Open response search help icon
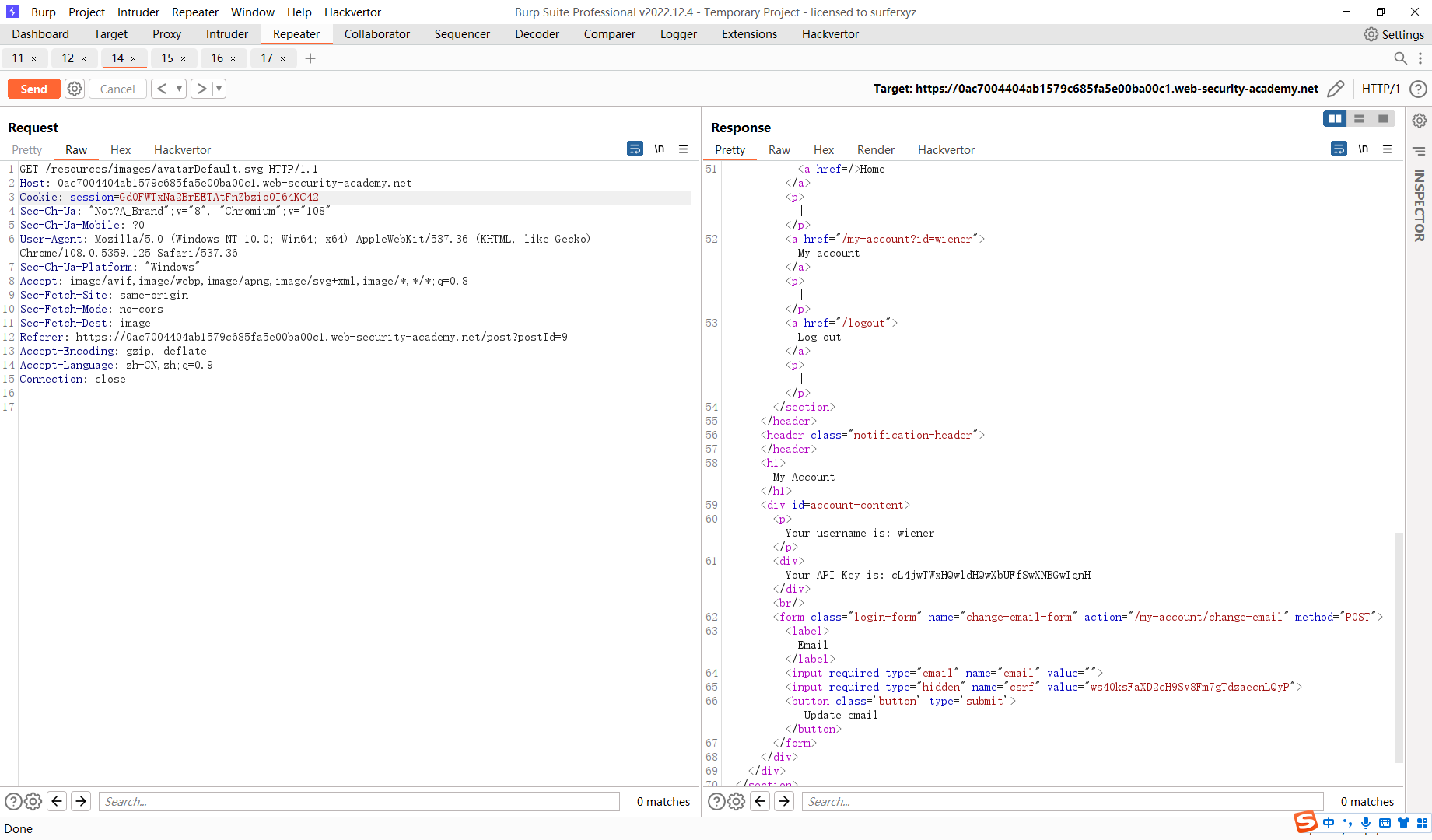This screenshot has width=1432, height=840. pos(716,801)
